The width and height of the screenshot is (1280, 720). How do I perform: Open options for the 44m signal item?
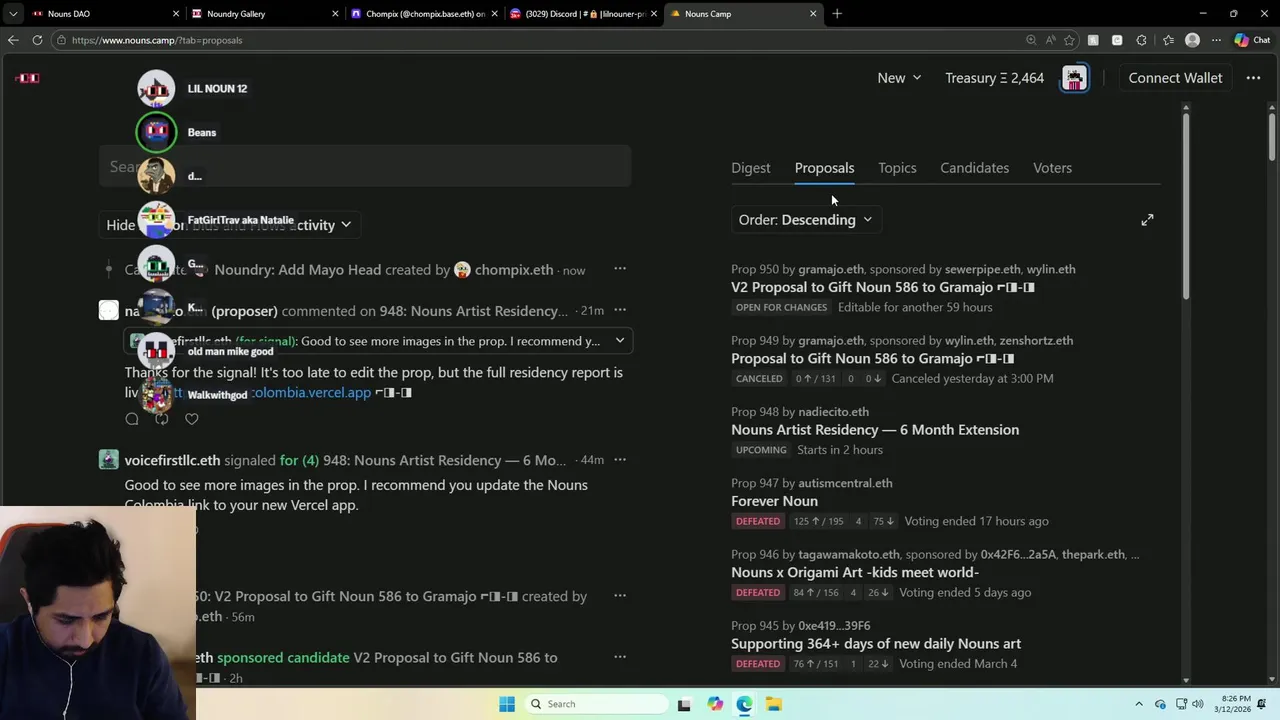[x=620, y=460]
